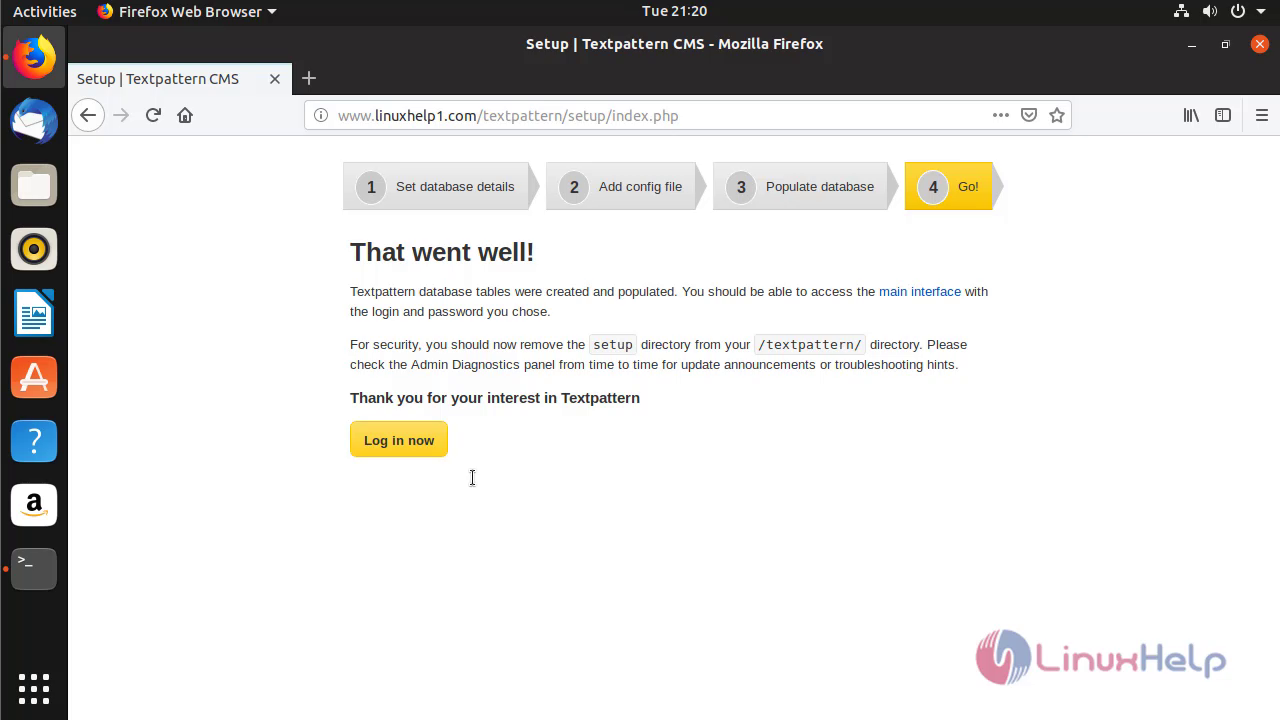Click the '/textpattern/' code text
Image resolution: width=1280 pixels, height=720 pixels.
(x=810, y=344)
